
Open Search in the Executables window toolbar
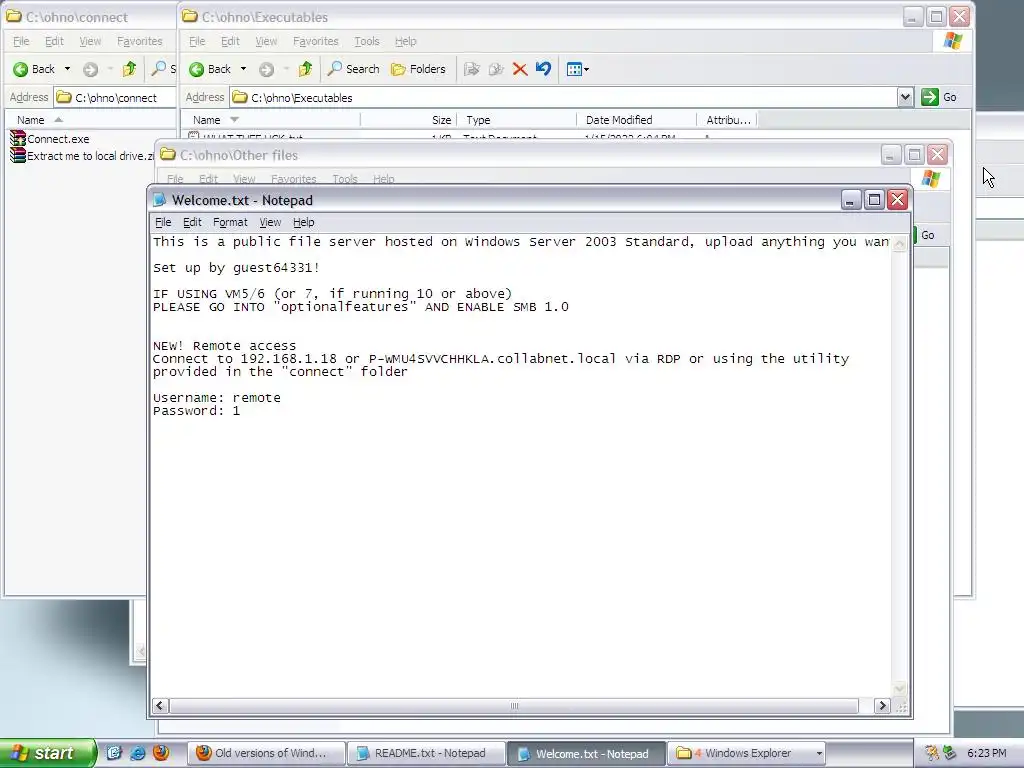(x=353, y=69)
